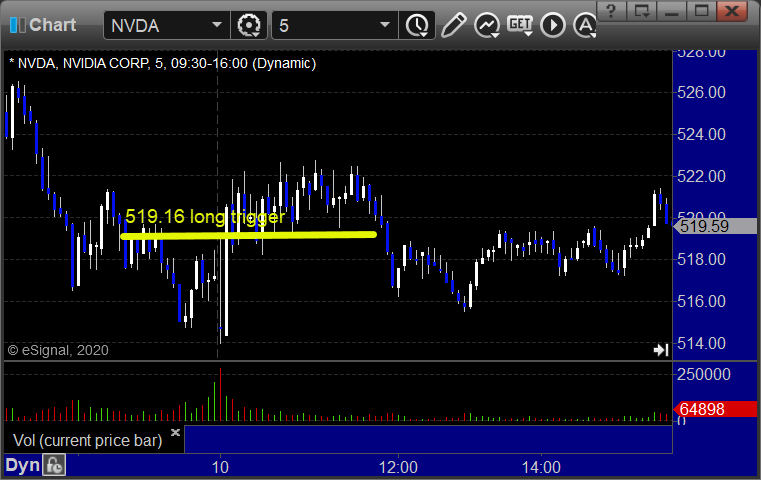761x480 pixels.
Task: Jump to latest bar arrow icon
Action: pyautogui.click(x=661, y=350)
